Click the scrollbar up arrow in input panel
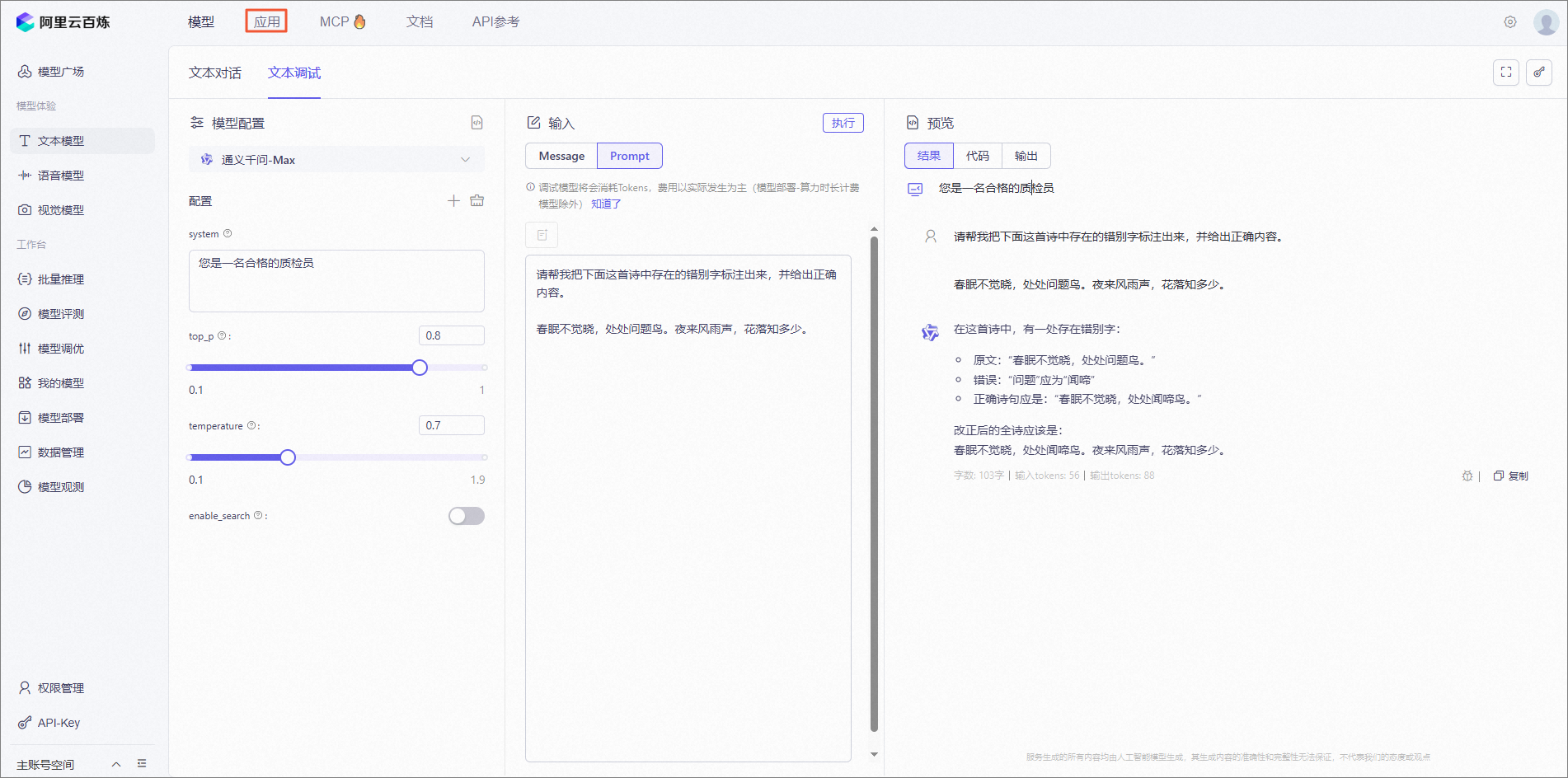This screenshot has width=1568, height=778. [x=874, y=229]
